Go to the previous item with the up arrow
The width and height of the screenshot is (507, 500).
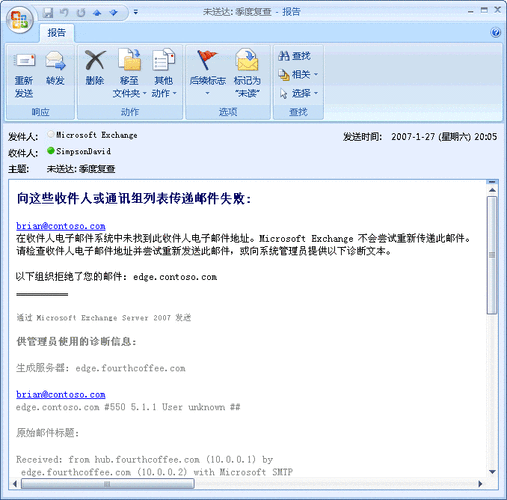point(97,13)
